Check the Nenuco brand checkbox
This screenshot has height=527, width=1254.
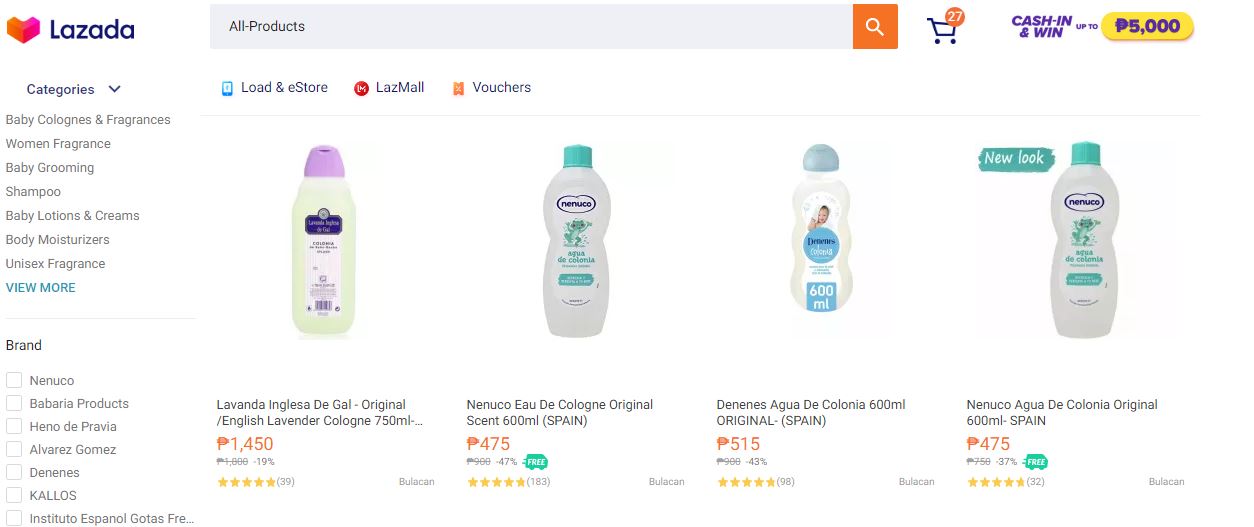click(x=14, y=380)
